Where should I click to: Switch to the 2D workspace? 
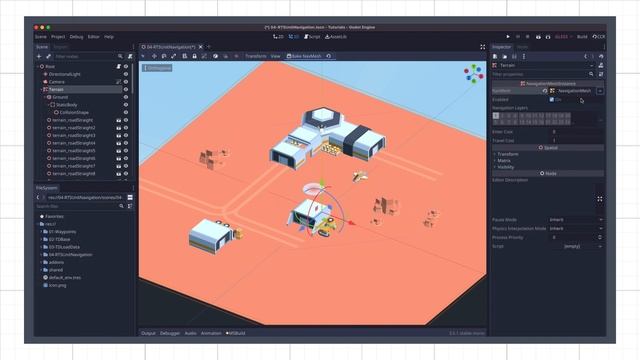[x=278, y=37]
